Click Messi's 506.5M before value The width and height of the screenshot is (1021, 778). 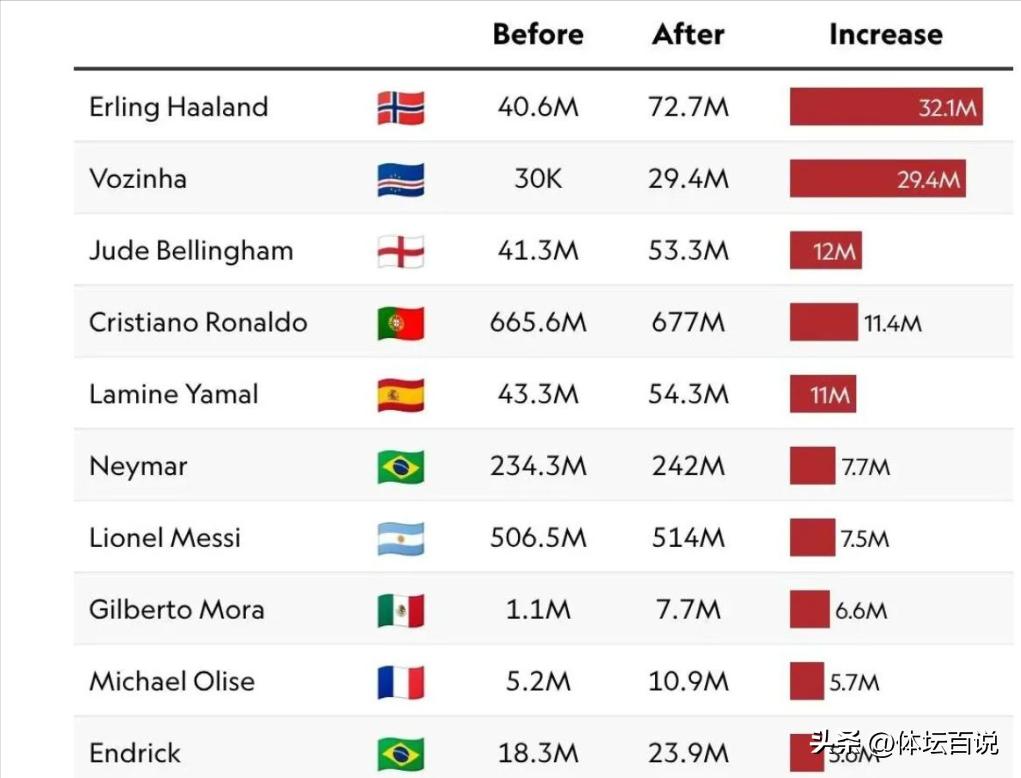point(538,538)
